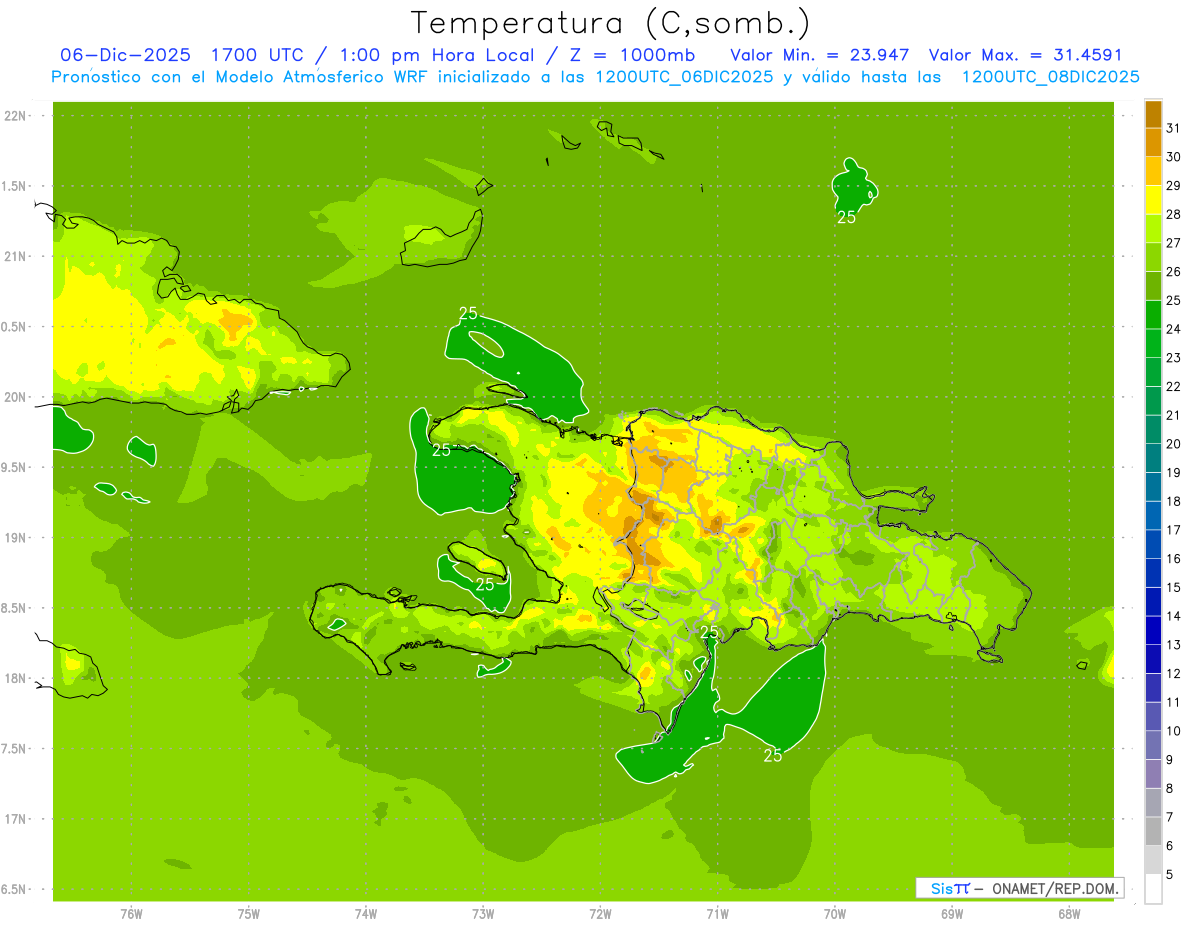The image size is (1200, 927).
Task: Click the '31' value on the color scale
Action: (1173, 128)
